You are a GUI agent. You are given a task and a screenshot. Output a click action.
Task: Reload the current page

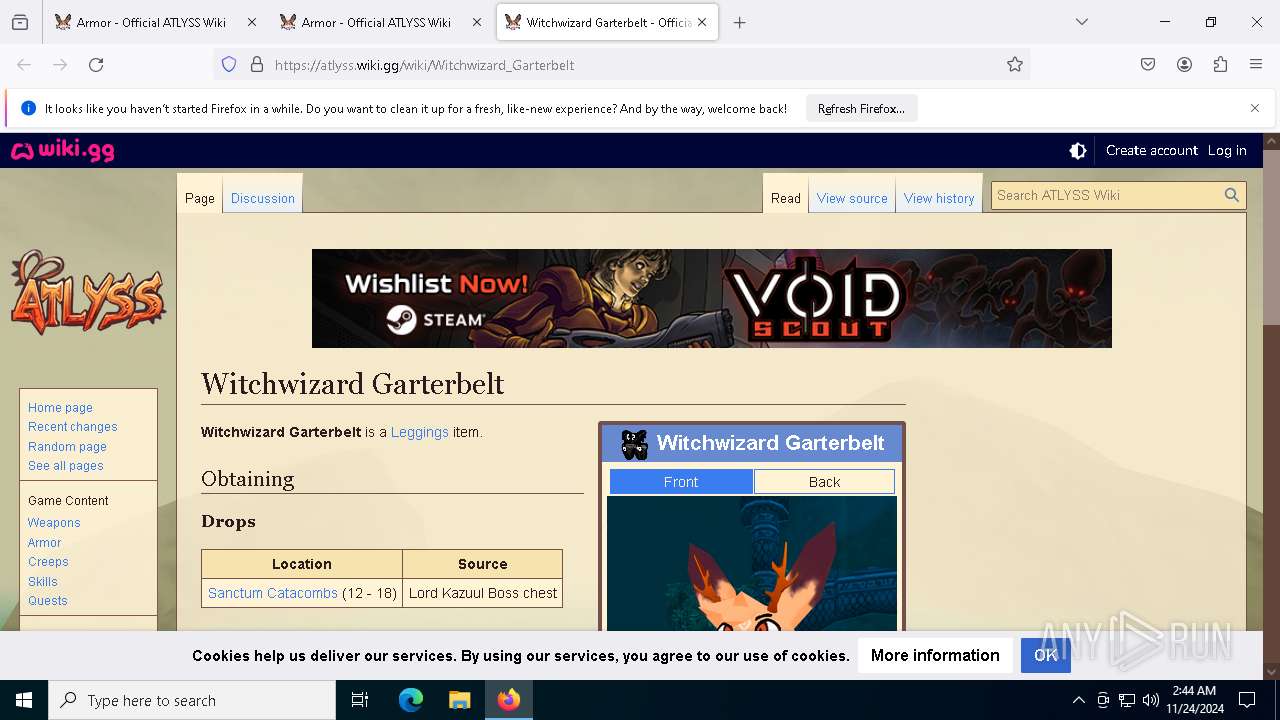96,65
